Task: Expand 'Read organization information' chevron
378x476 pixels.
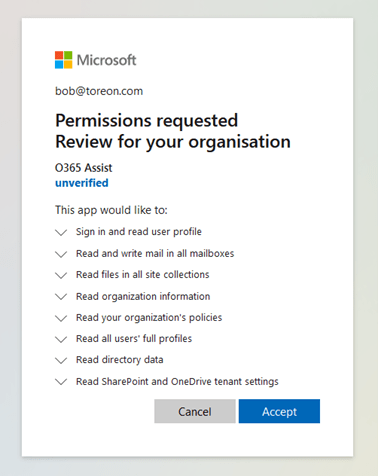Action: pos(61,297)
